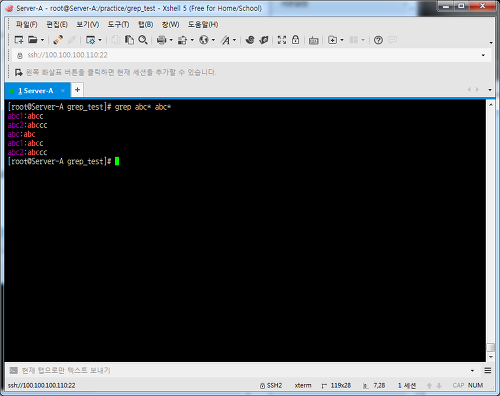The image size is (500, 396).
Task: Select the 1 Server-A tab
Action: (38, 91)
